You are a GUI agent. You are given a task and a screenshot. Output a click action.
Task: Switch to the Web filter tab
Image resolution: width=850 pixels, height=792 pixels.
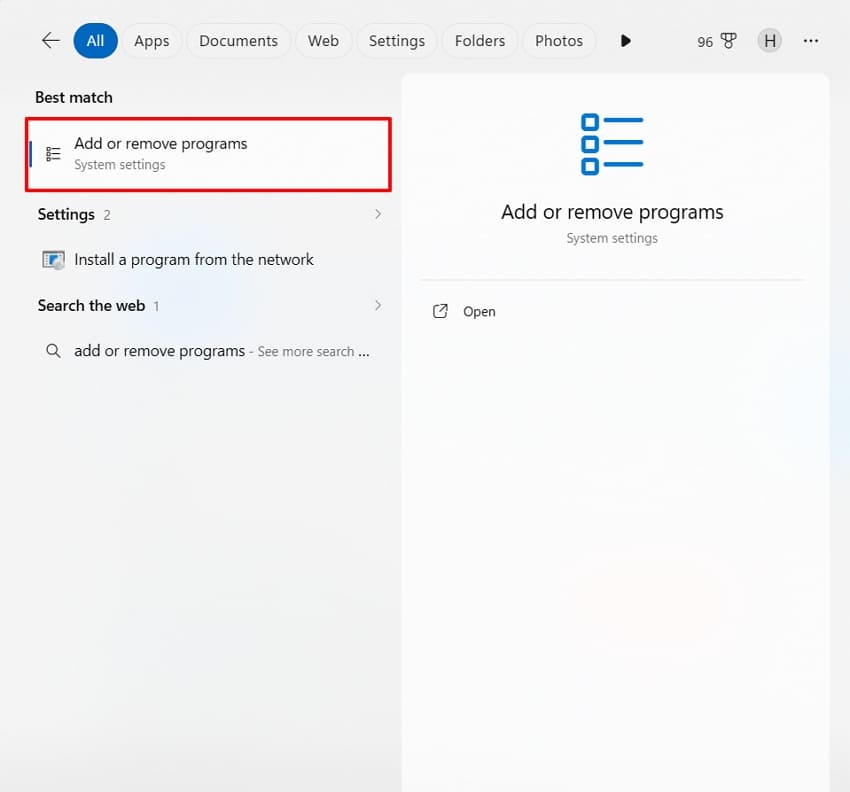(x=324, y=41)
